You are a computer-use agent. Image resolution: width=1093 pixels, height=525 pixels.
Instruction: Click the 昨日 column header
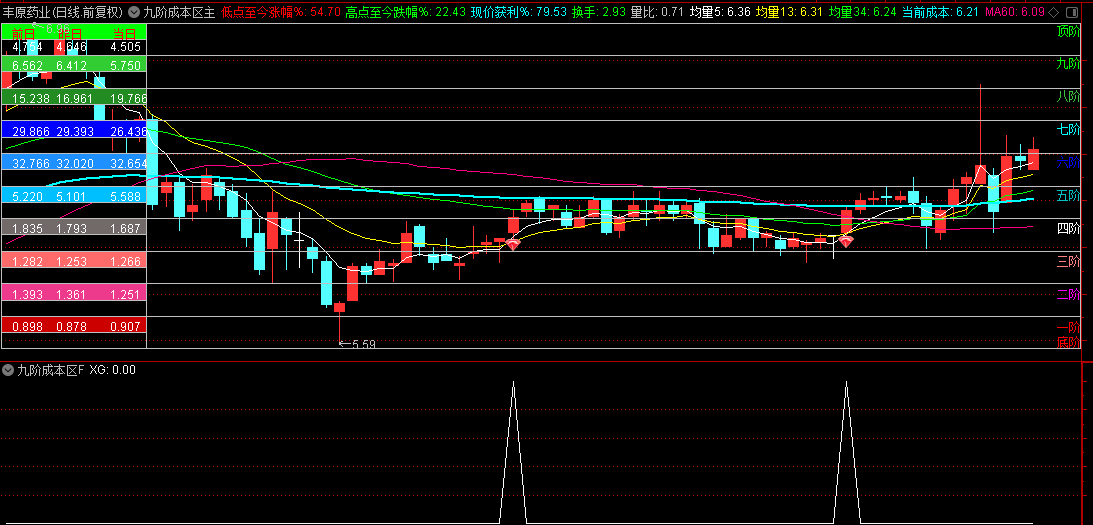click(70, 33)
